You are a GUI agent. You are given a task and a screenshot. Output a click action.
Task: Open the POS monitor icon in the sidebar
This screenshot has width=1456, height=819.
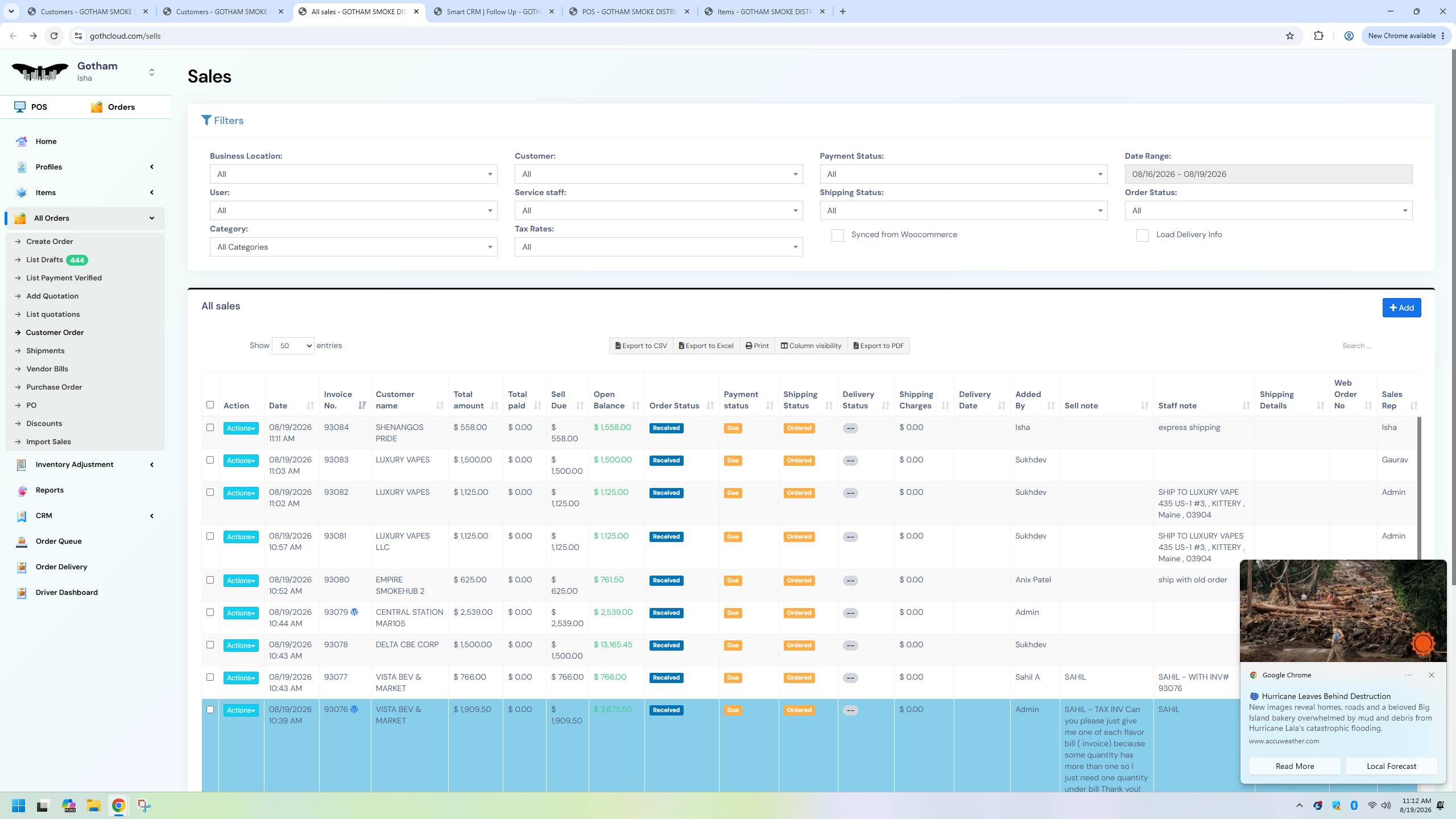(x=20, y=107)
